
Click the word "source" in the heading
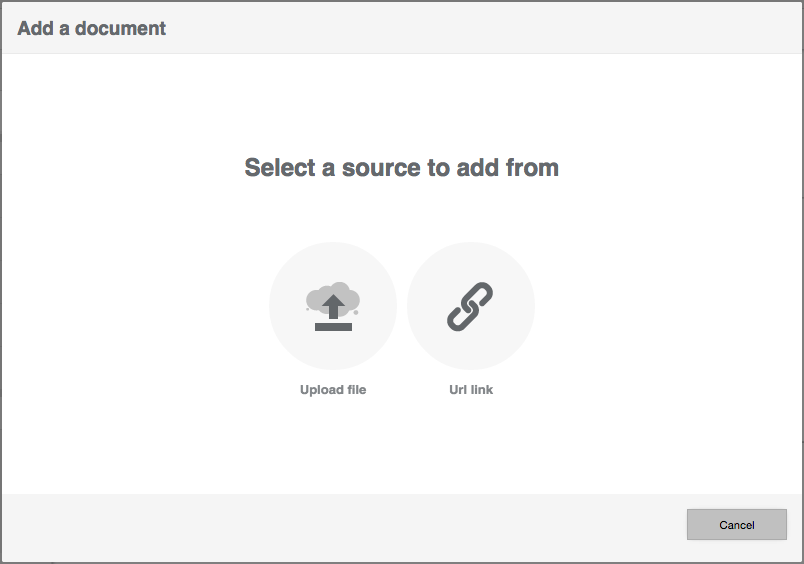[x=381, y=167]
